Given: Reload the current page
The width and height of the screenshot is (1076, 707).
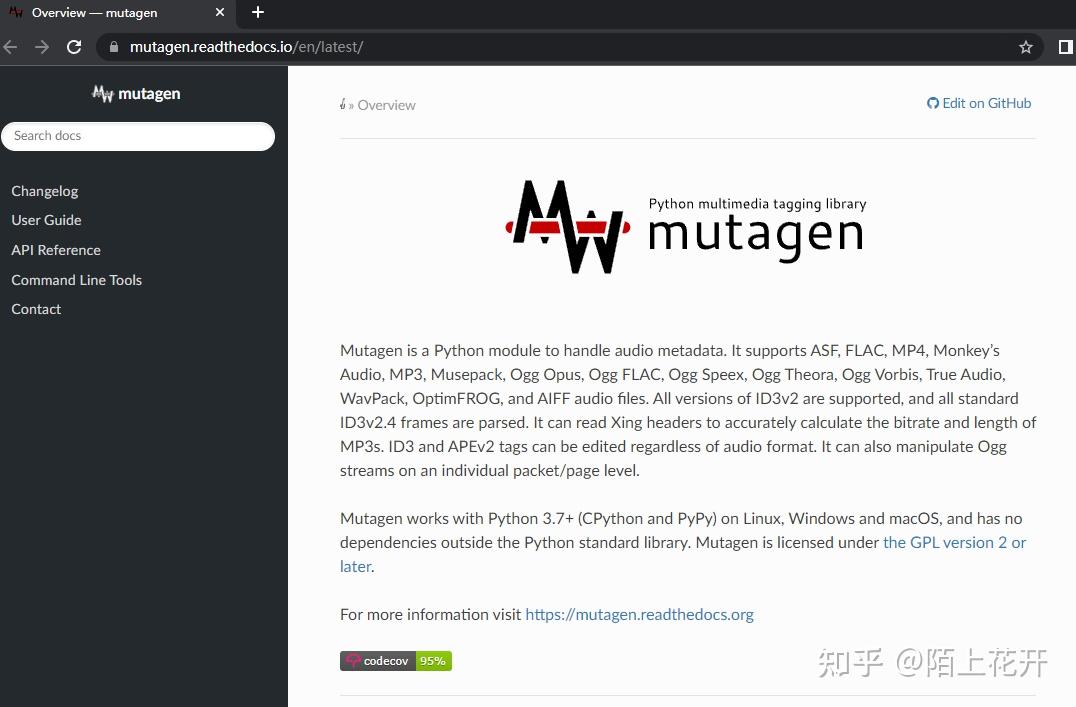Looking at the screenshot, I should tap(74, 46).
